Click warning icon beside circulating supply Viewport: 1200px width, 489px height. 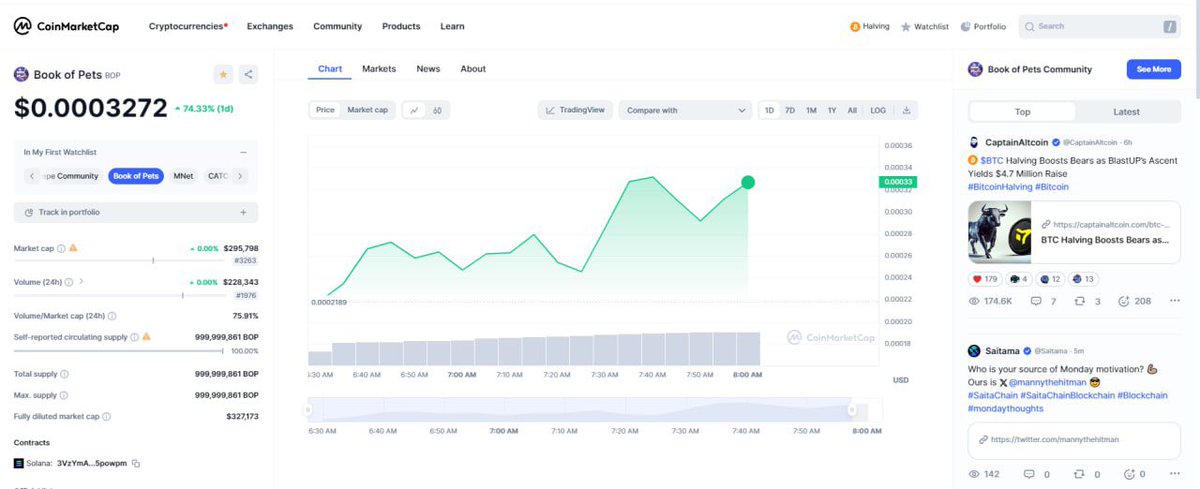[146, 337]
